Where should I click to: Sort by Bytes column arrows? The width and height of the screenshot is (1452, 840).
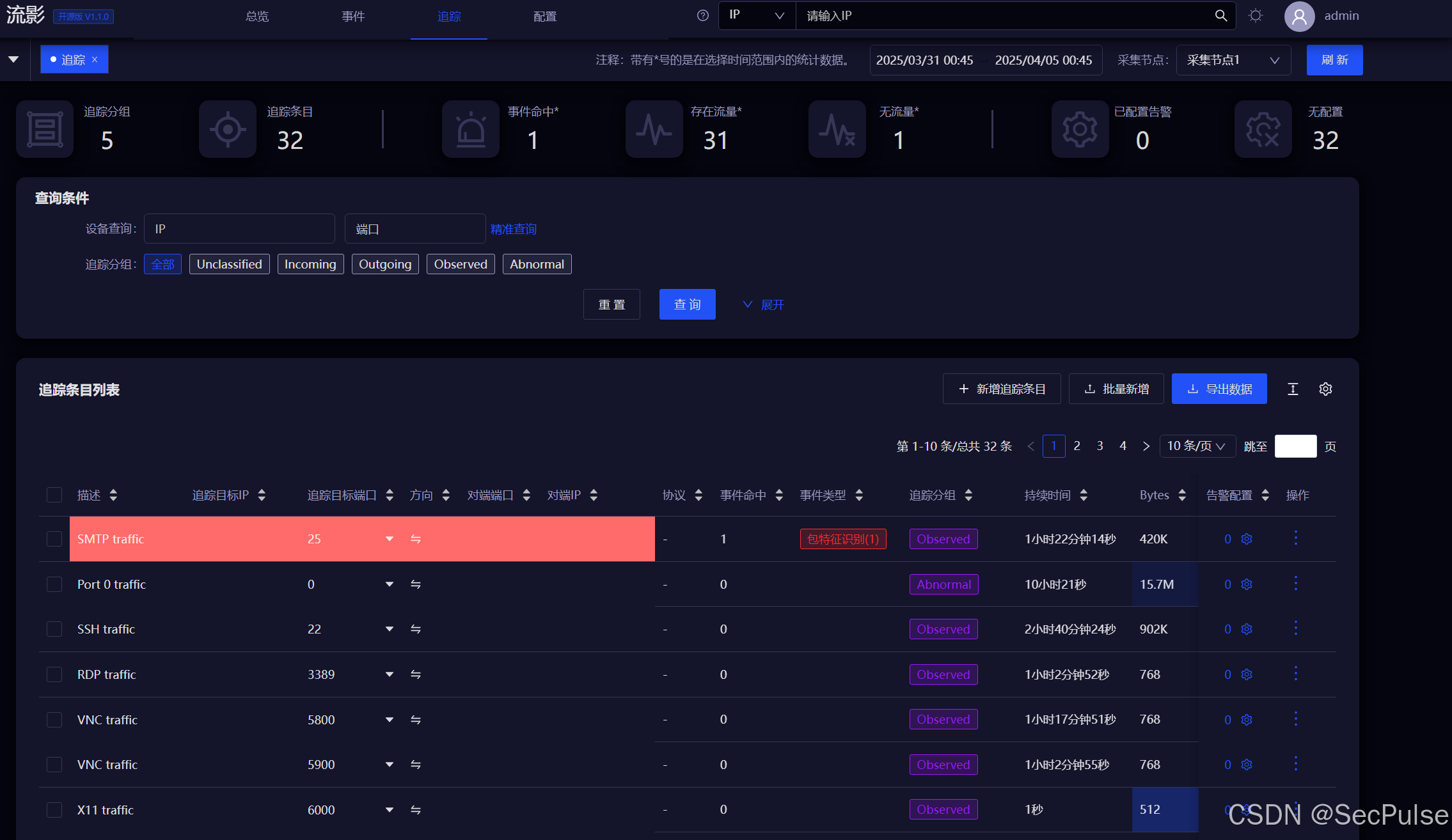[x=1181, y=495]
